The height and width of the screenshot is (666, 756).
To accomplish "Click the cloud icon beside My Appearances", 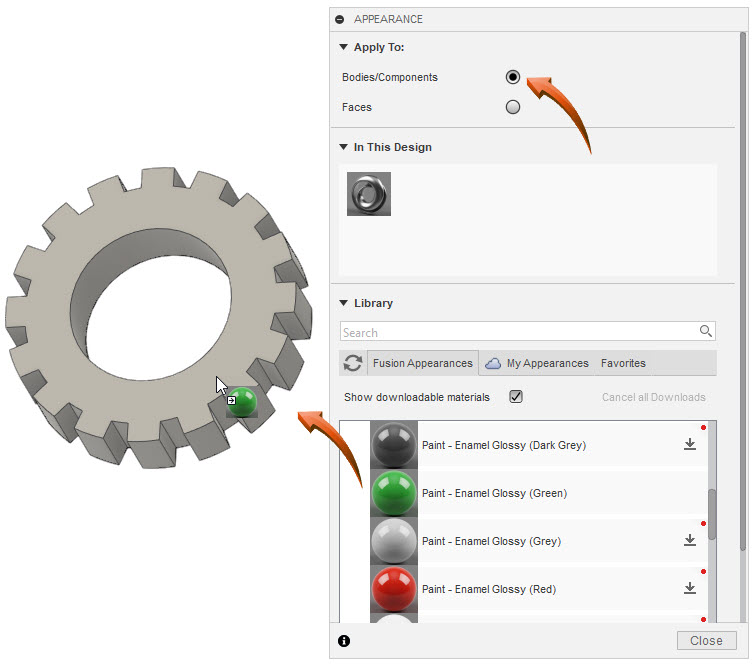I will point(493,363).
